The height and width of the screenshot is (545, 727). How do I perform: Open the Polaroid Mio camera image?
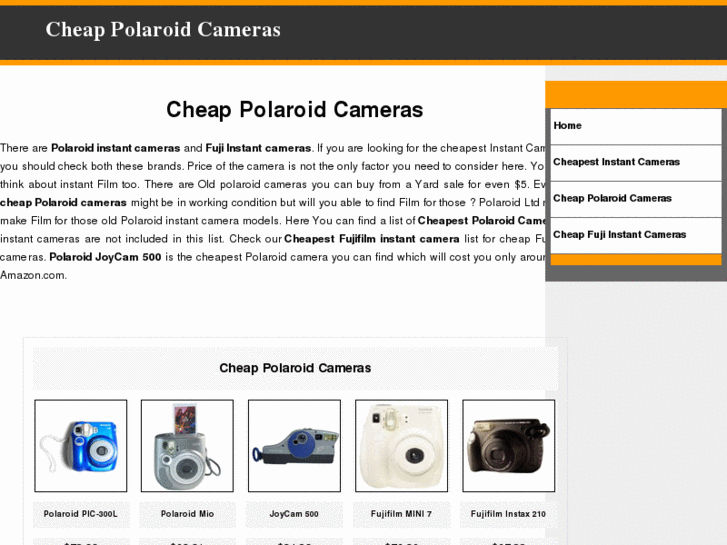(x=187, y=446)
